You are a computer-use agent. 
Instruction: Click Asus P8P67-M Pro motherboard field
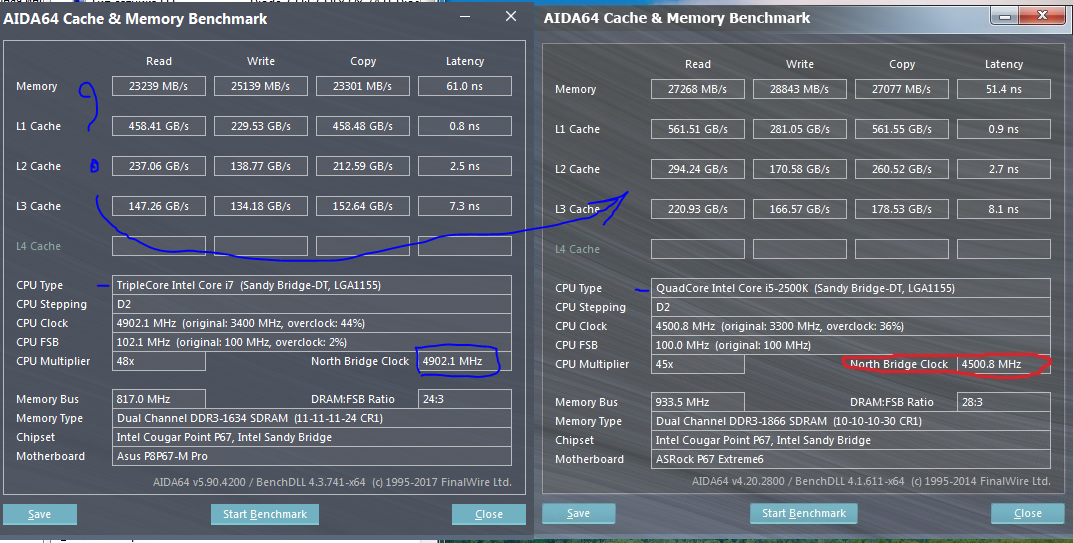(311, 456)
